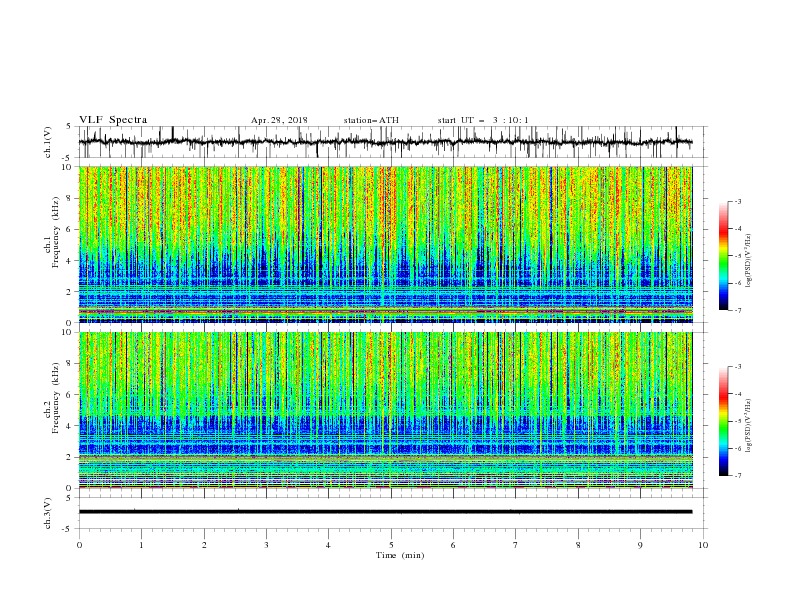Click the '8' kHz tick on ch.1 axis
Viewport: 792px width, 612px height.
click(x=70, y=198)
